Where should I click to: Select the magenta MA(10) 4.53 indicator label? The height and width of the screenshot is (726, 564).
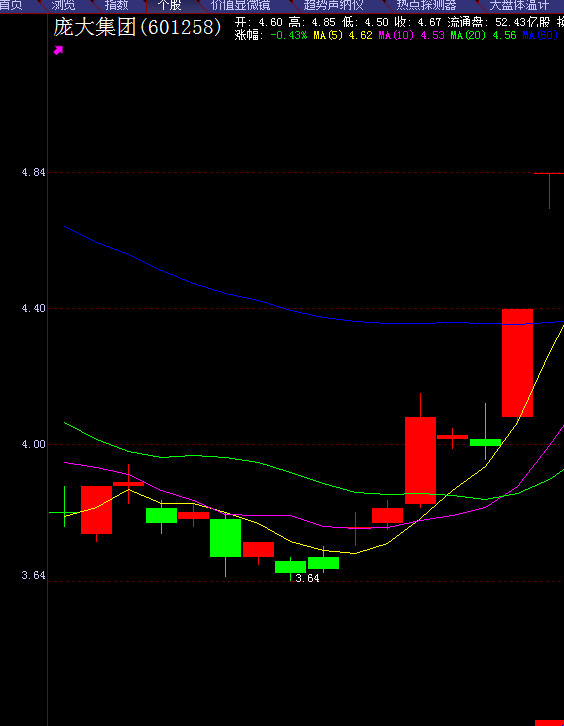tap(411, 35)
